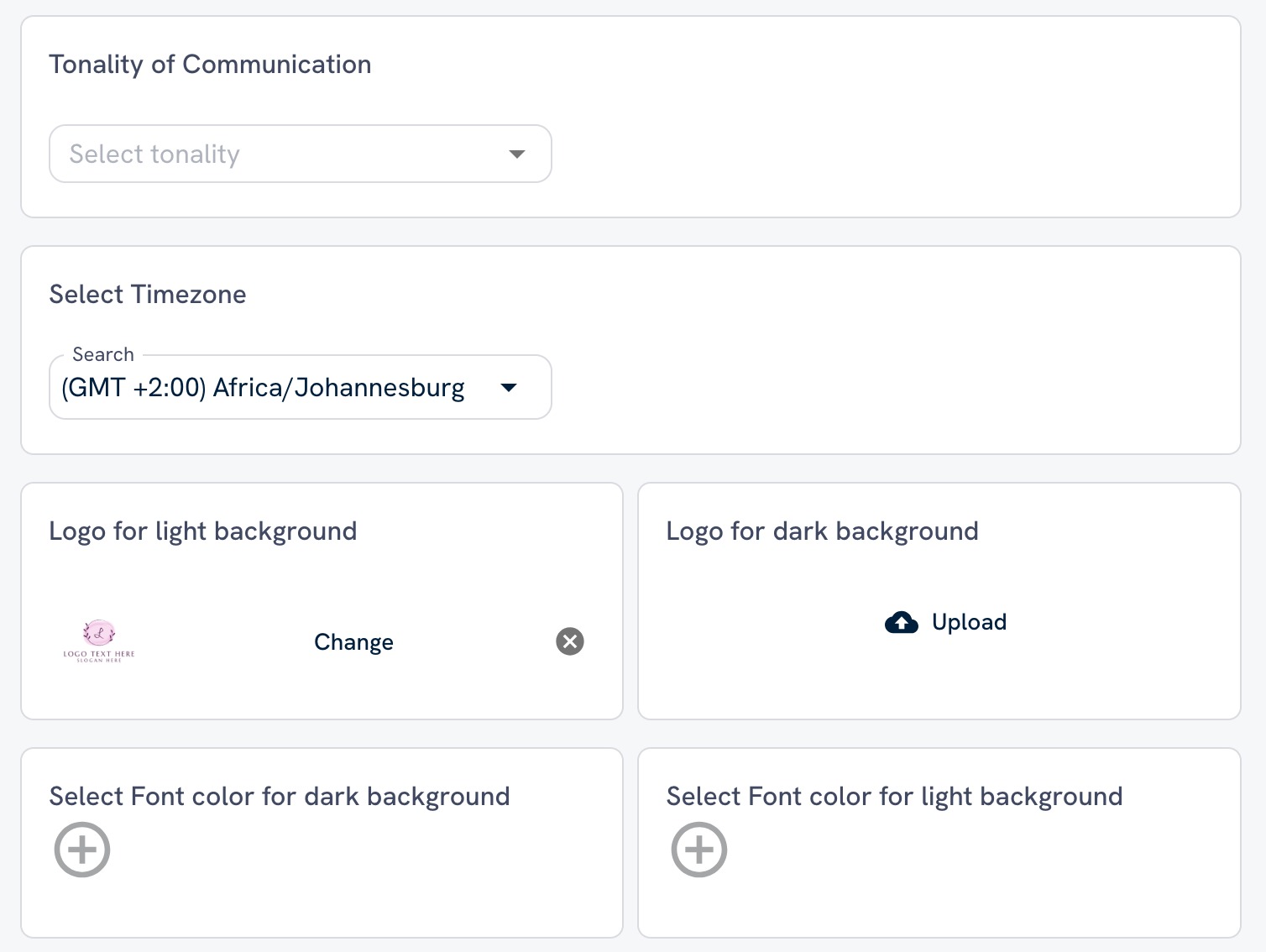The image size is (1266, 952).
Task: Click the Logo for dark background panel
Action: click(x=823, y=531)
